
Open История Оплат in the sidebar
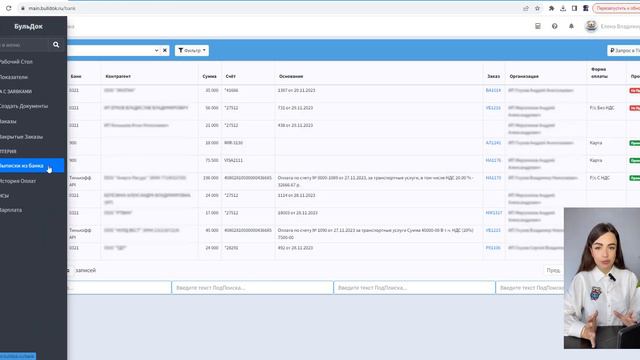pos(18,181)
